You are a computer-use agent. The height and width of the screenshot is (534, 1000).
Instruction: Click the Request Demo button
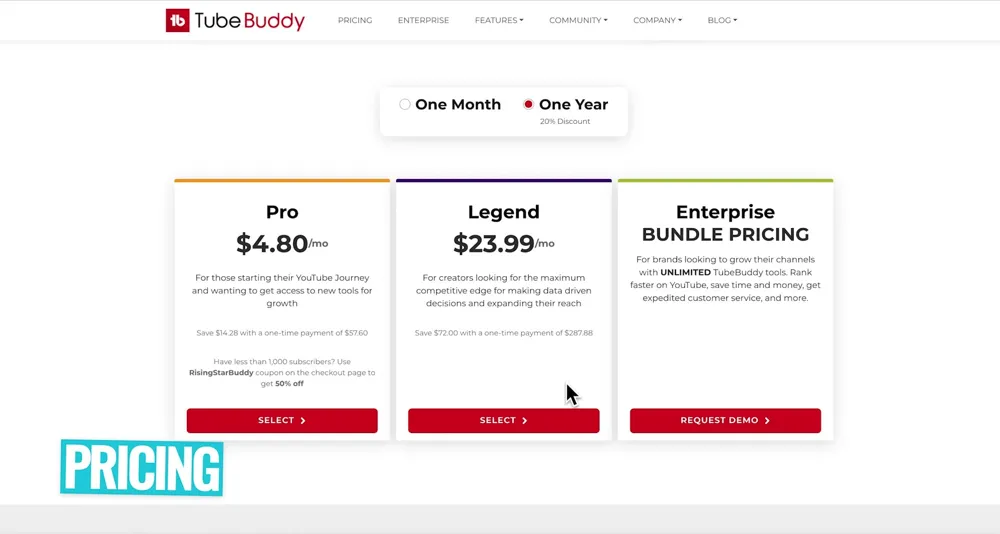725,420
